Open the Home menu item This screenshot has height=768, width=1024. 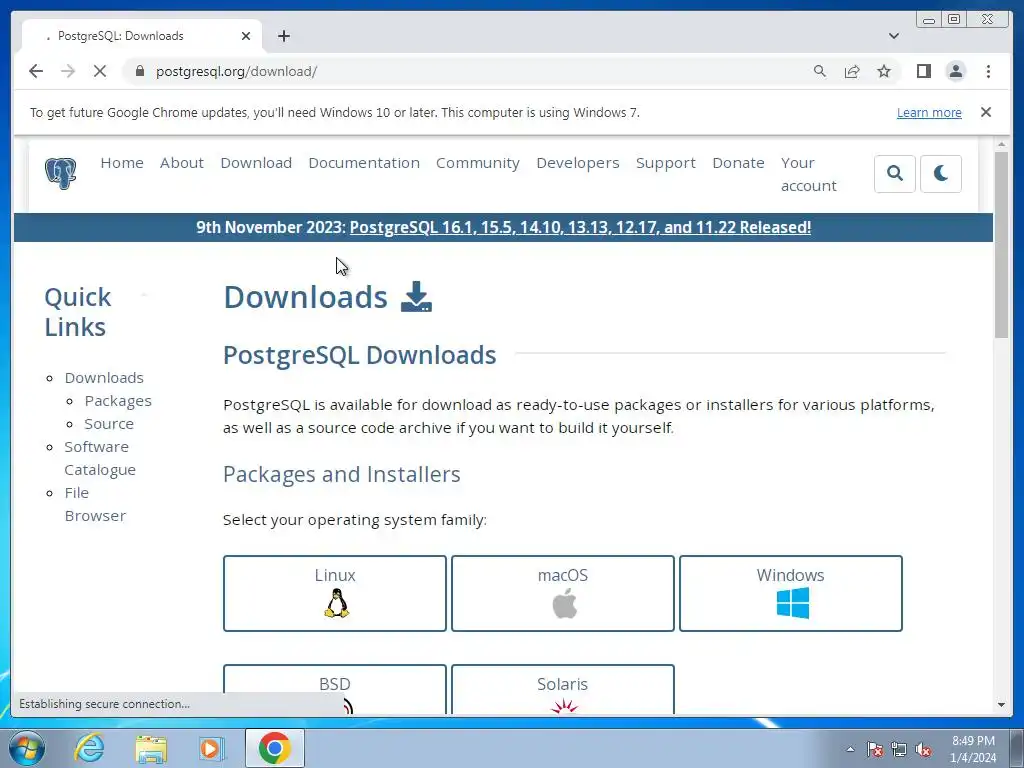coord(122,163)
